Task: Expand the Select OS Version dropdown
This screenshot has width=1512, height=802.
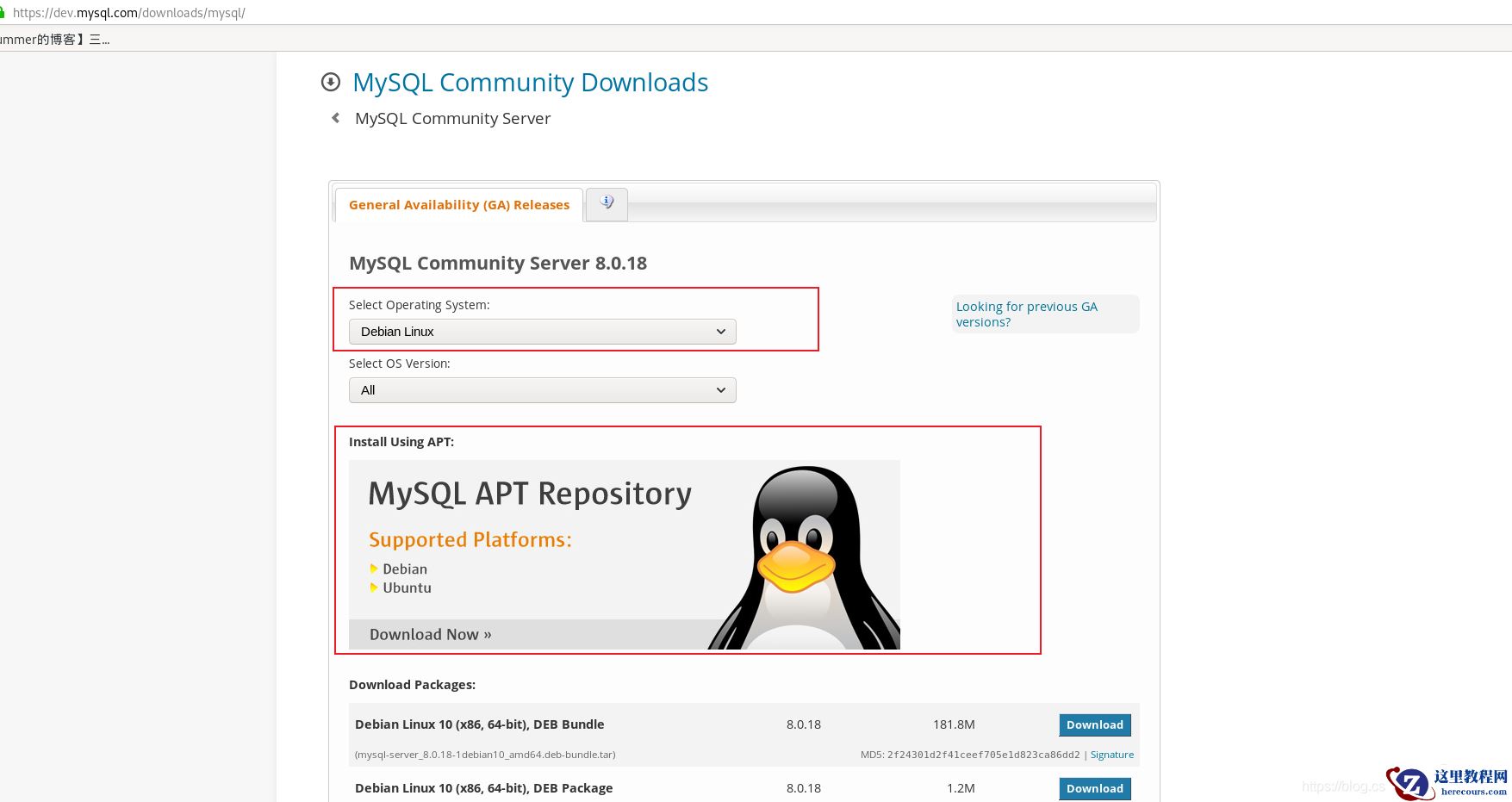Action: tap(542, 390)
